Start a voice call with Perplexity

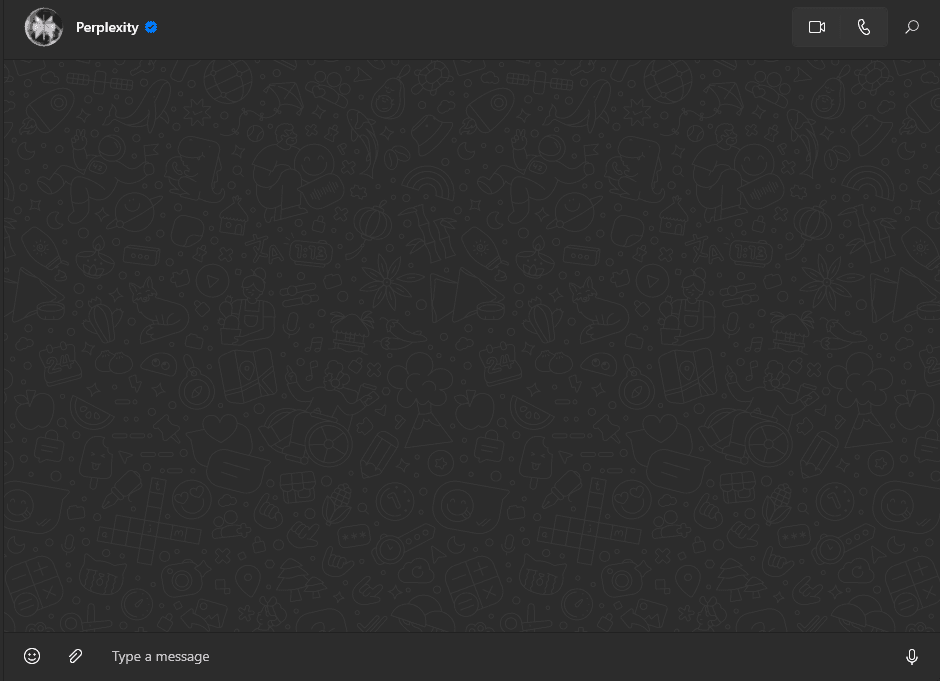(x=864, y=27)
